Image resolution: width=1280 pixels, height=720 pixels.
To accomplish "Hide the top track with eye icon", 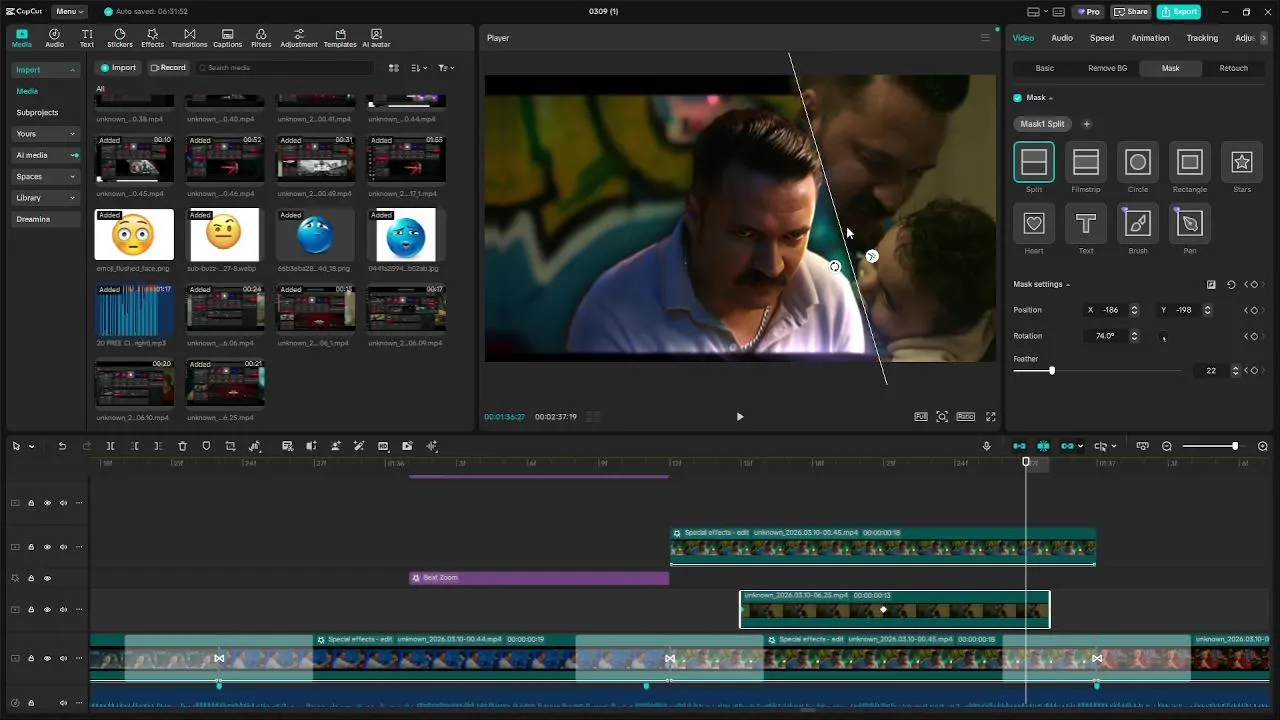I will click(x=47, y=503).
